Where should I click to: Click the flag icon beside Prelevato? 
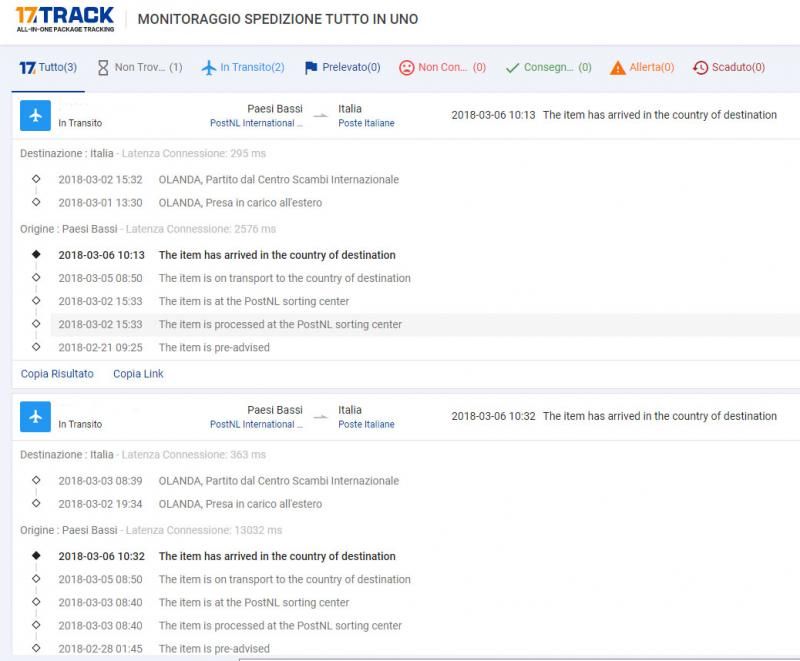click(x=311, y=67)
